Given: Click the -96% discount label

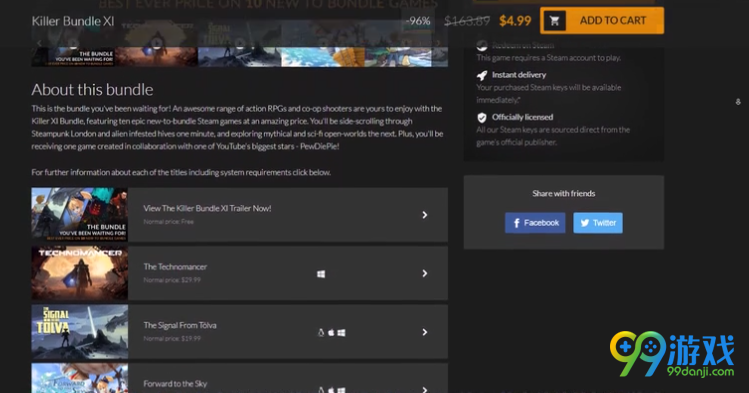Looking at the screenshot, I should click(x=418, y=21).
